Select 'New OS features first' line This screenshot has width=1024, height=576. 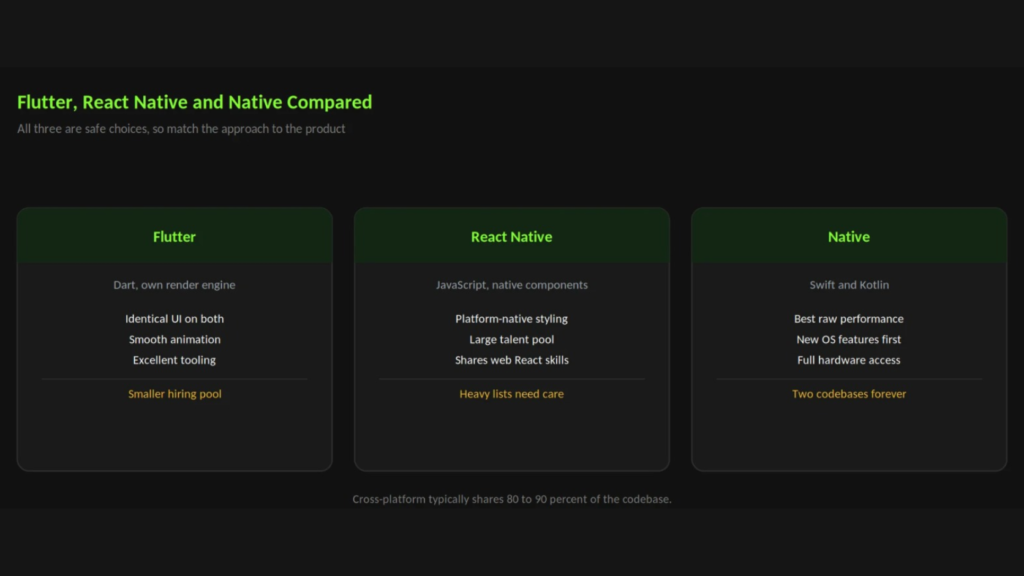click(x=849, y=340)
